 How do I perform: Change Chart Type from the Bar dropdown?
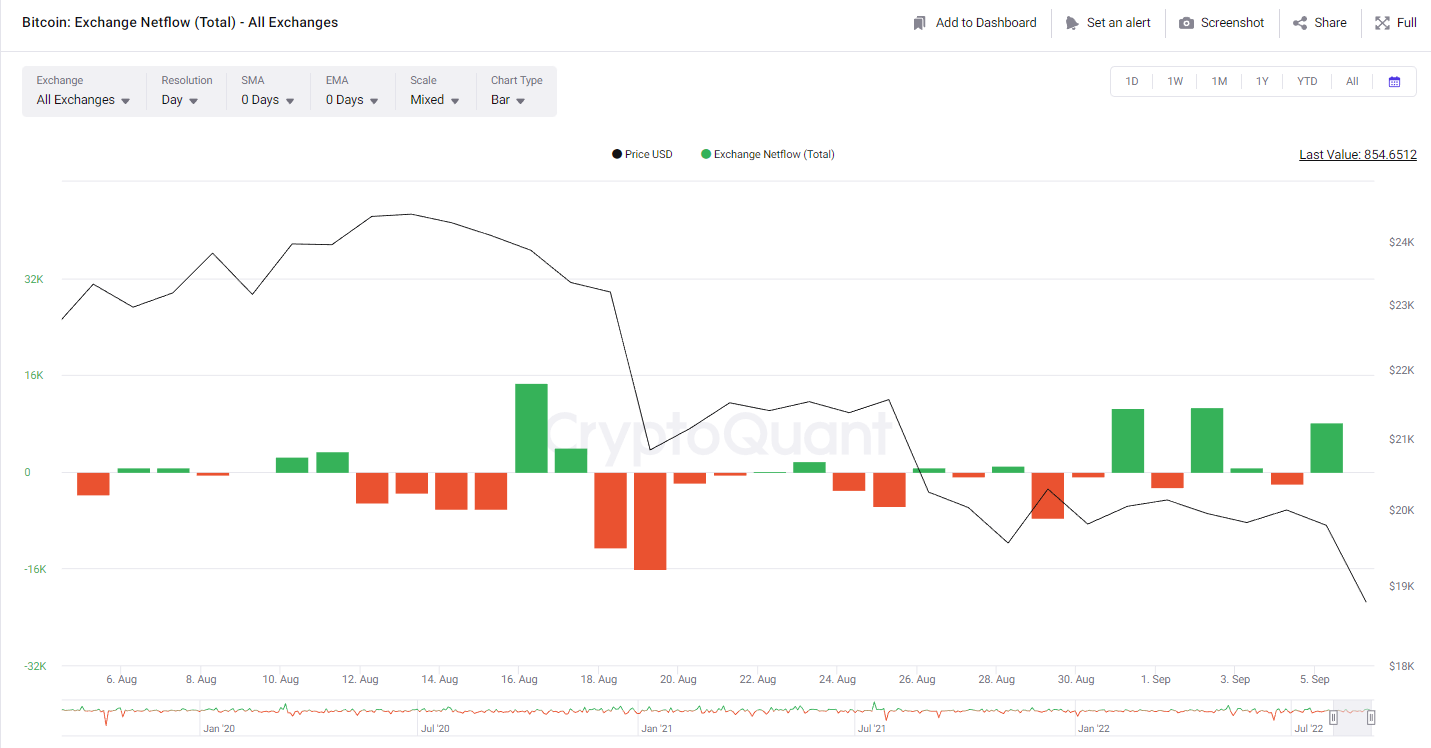pyautogui.click(x=508, y=100)
